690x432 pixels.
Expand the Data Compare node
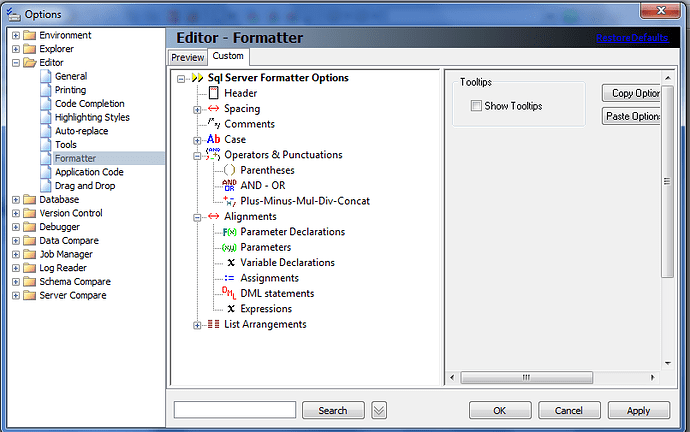(16, 241)
